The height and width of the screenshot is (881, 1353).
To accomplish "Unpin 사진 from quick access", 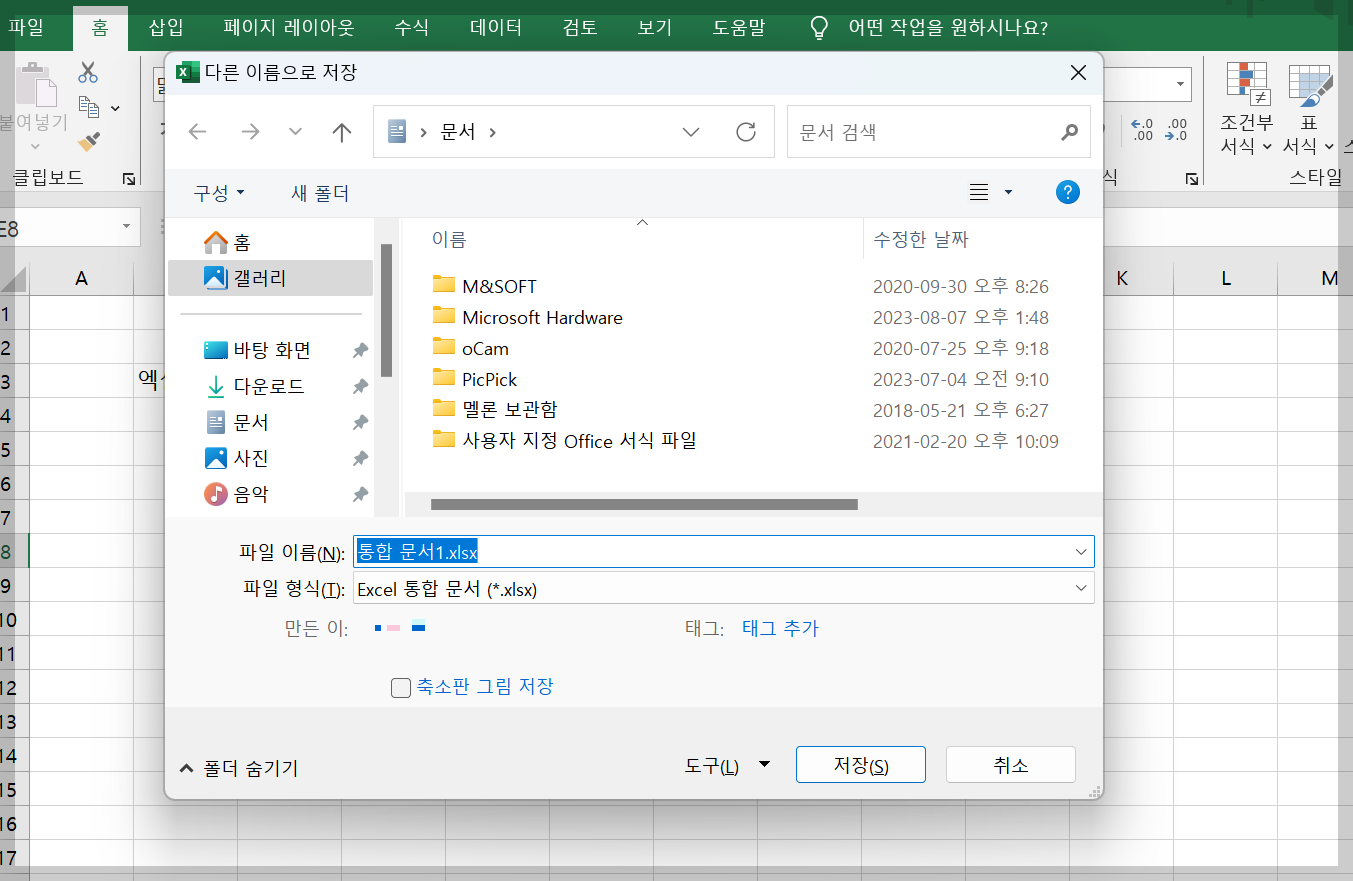I will pos(359,457).
